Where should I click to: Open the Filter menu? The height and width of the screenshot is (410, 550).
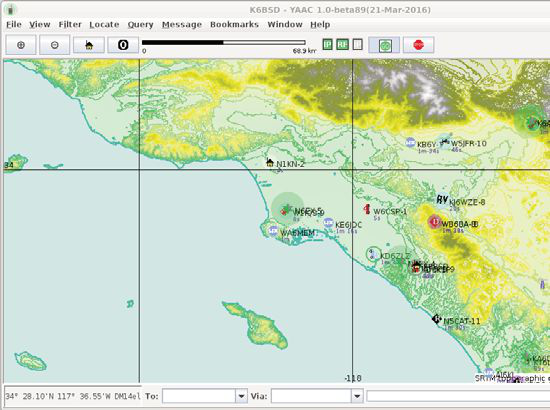(70, 25)
